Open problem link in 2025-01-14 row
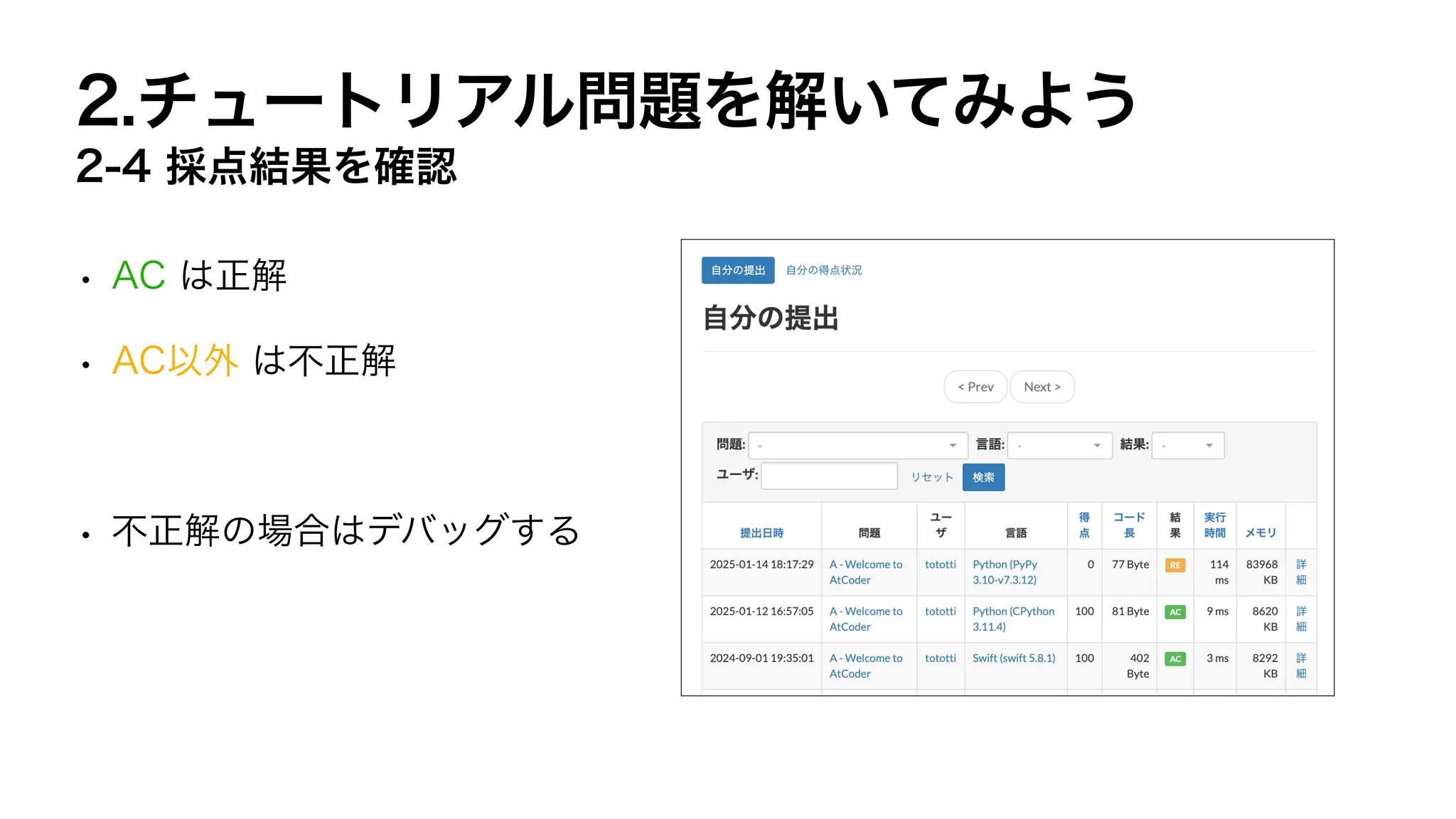The width and height of the screenshot is (1456, 819). tap(866, 572)
